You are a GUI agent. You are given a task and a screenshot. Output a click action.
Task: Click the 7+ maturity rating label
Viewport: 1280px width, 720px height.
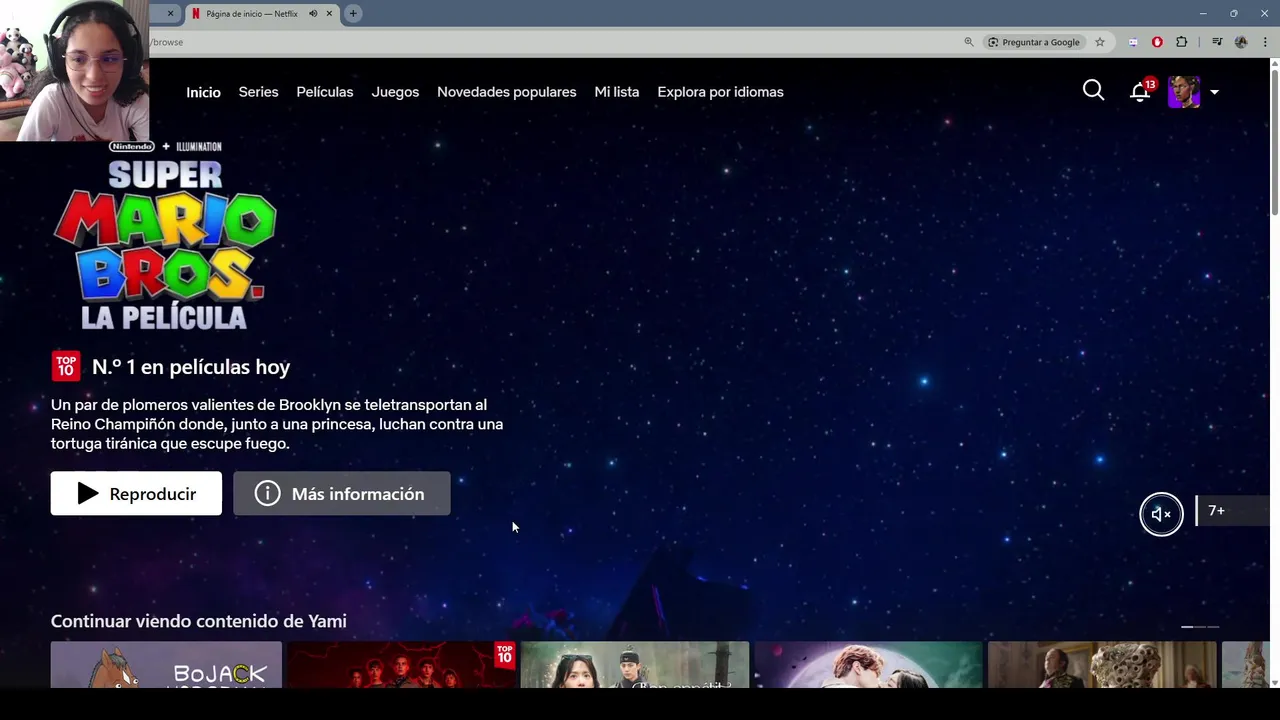[x=1217, y=511]
